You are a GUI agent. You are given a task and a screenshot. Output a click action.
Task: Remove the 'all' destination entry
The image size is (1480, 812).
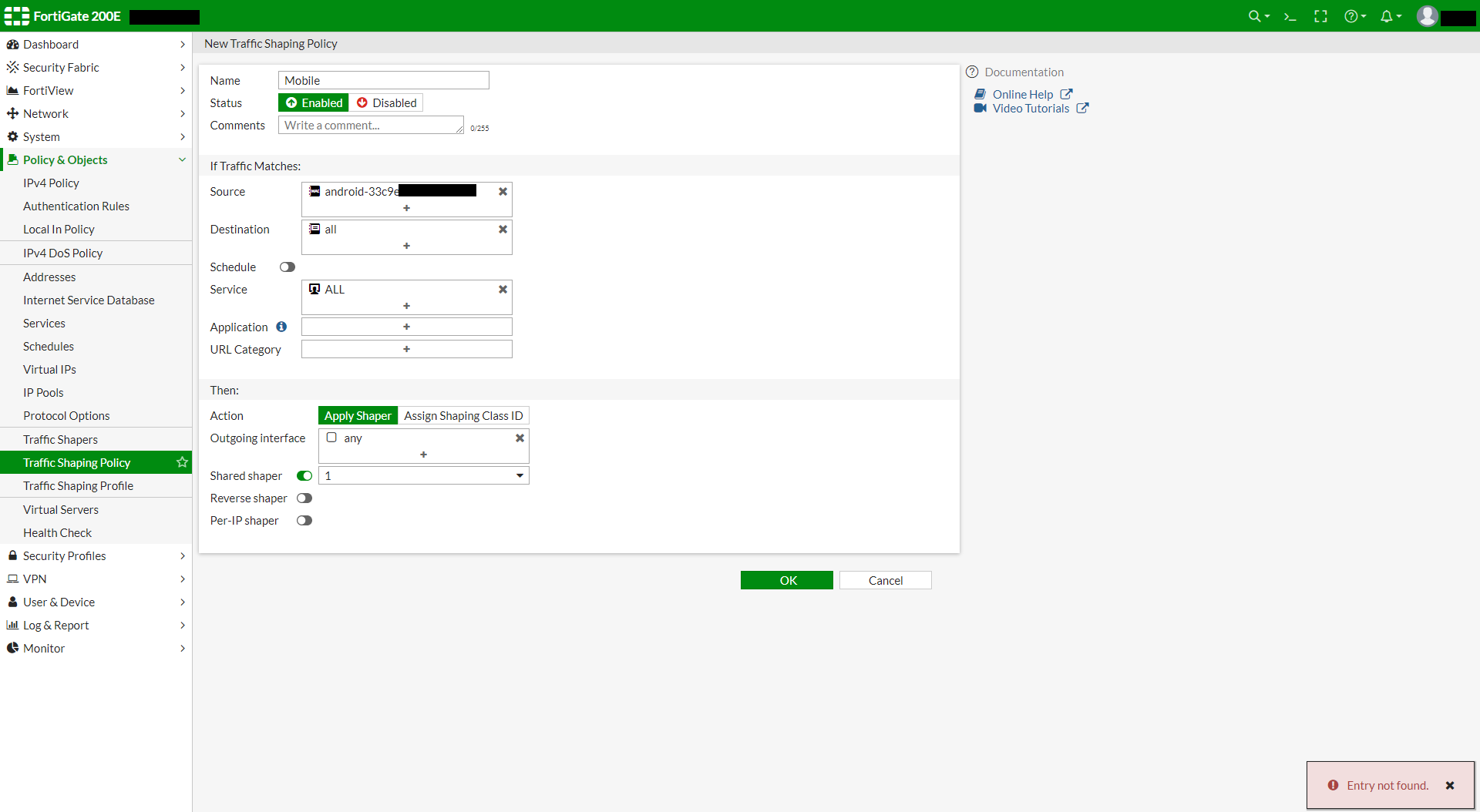pos(503,229)
